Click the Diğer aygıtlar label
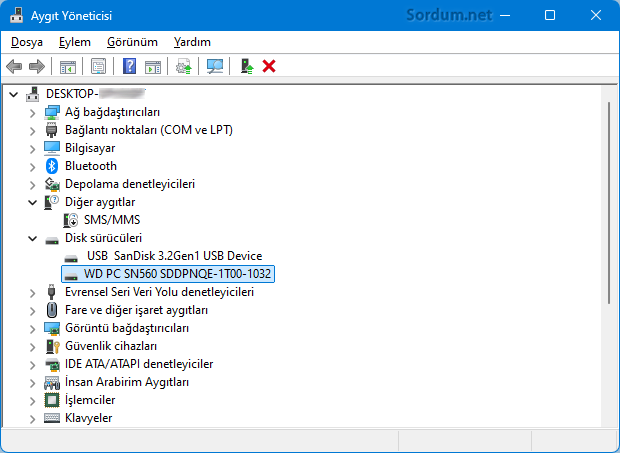This screenshot has height=453, width=620. [100, 202]
